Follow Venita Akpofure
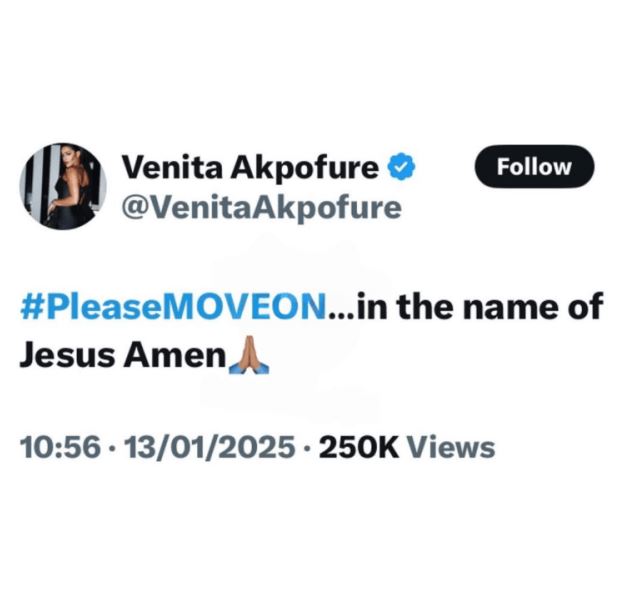Screen dimensions: 624x609 click(x=534, y=166)
